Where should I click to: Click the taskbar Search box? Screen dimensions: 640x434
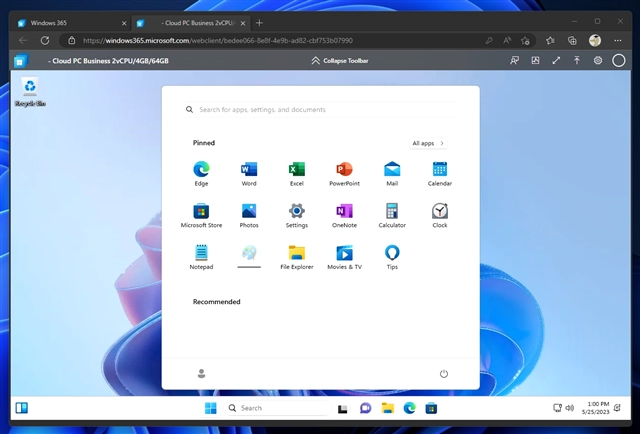[277, 408]
